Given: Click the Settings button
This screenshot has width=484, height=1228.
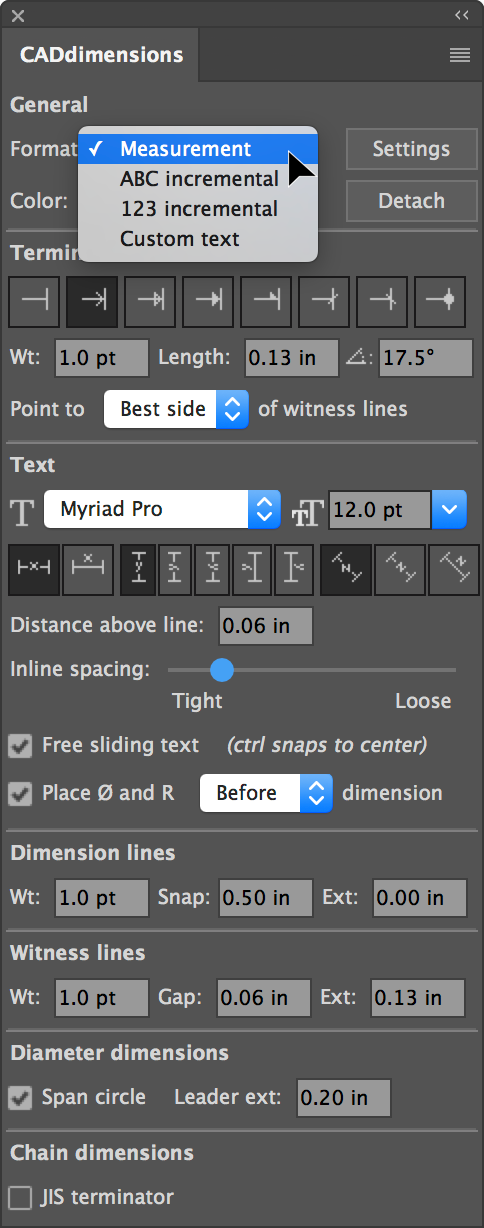Looking at the screenshot, I should coord(411,149).
